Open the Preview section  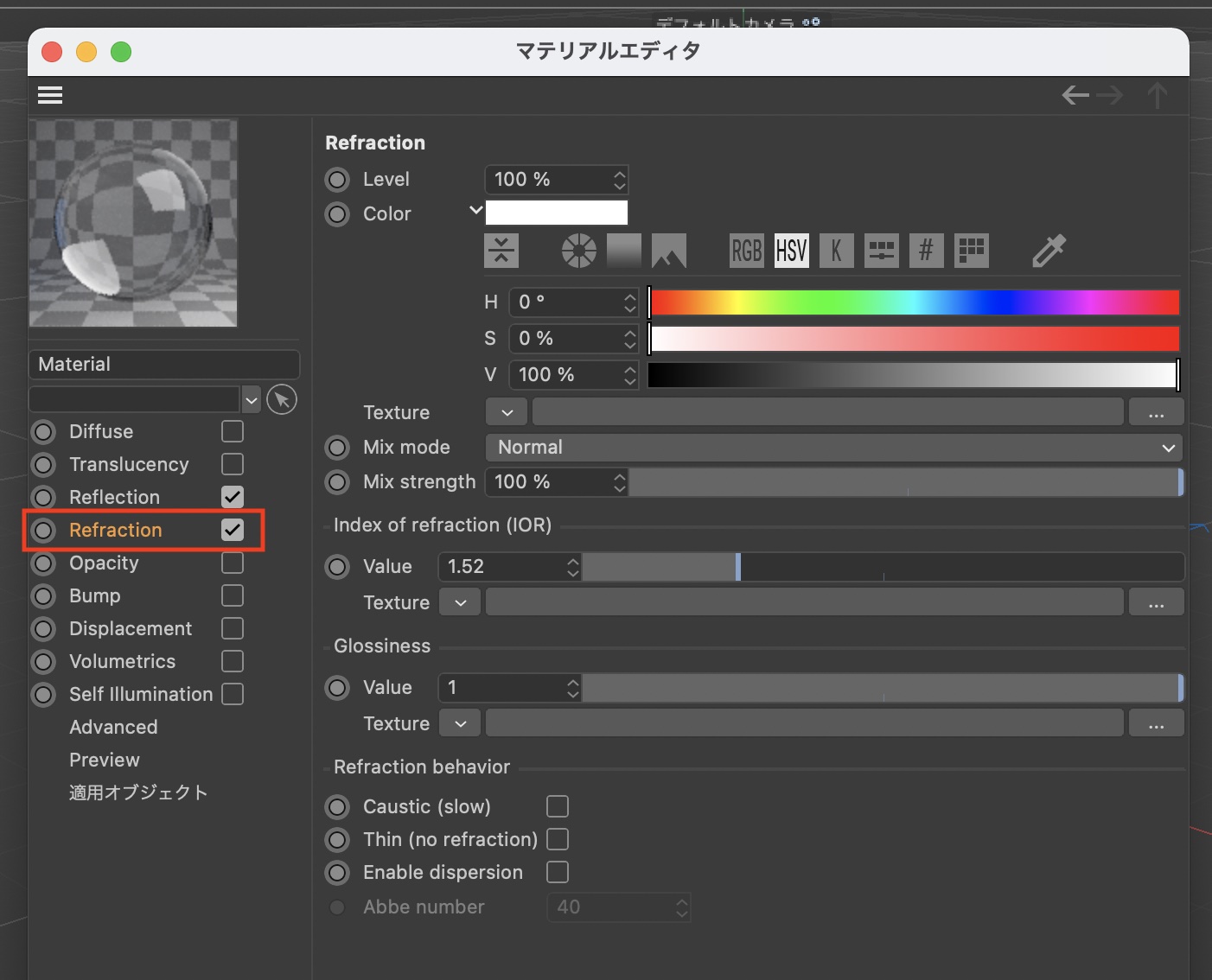coord(105,760)
